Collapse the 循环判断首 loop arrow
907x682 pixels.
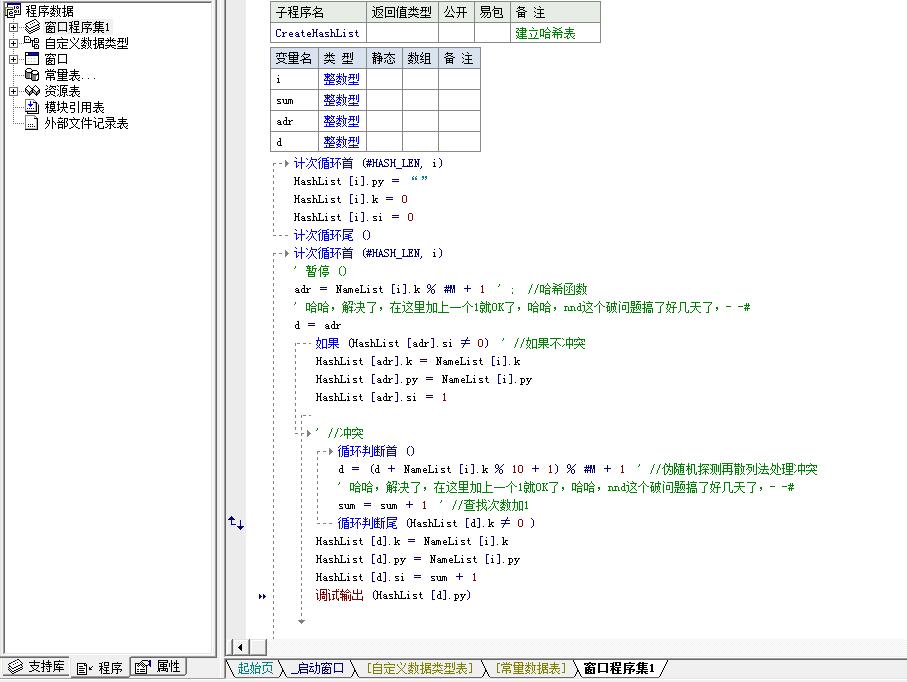click(330, 451)
